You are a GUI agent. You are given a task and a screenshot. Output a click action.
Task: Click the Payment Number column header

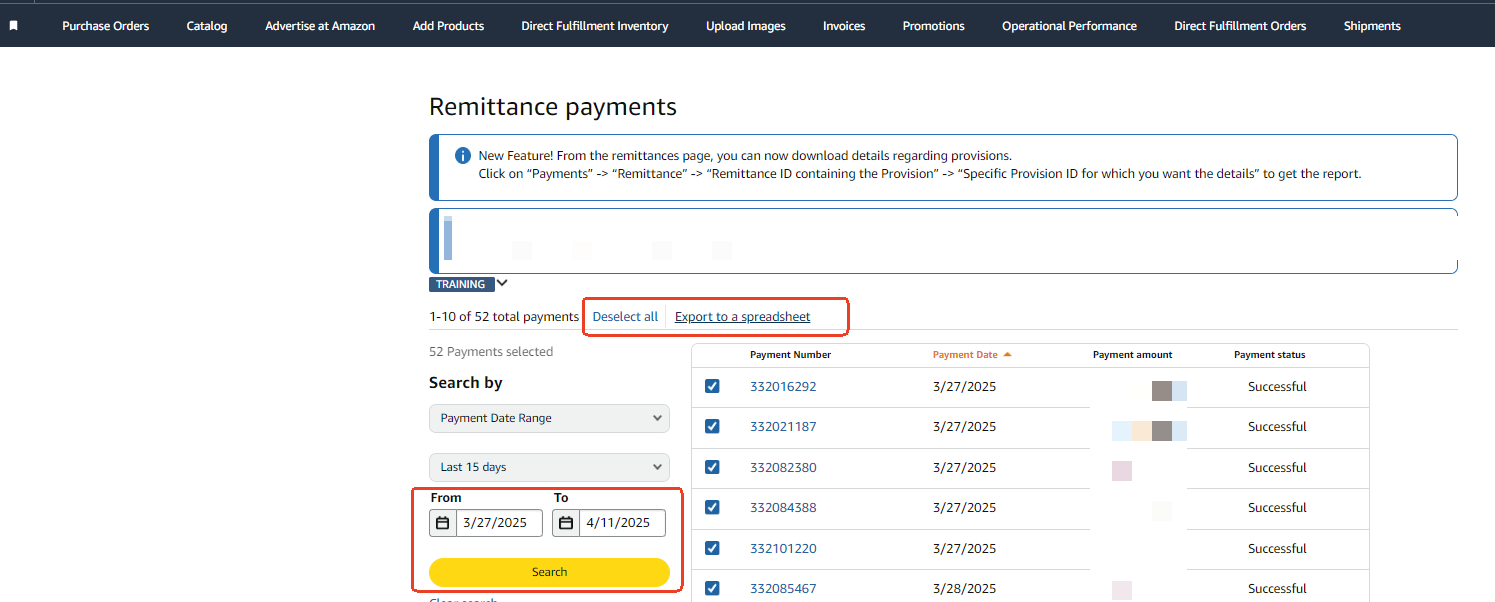coord(790,354)
